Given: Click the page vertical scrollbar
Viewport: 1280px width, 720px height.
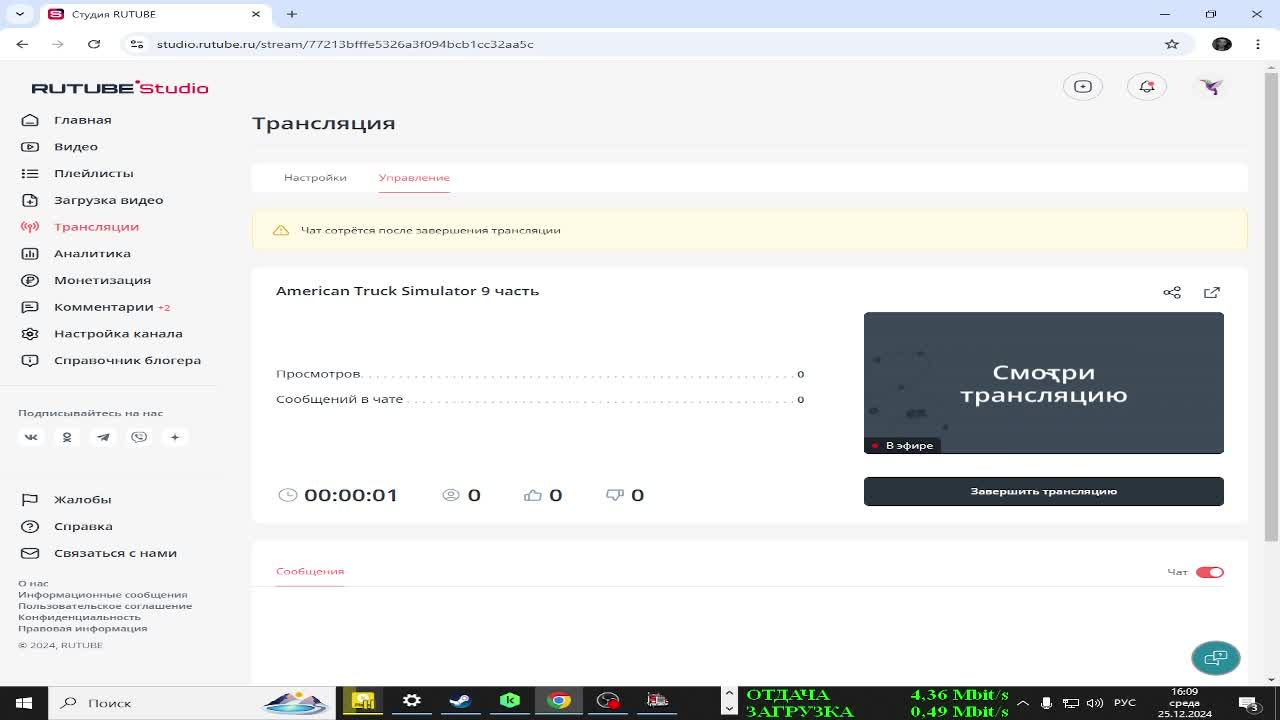Looking at the screenshot, I should (1272, 306).
